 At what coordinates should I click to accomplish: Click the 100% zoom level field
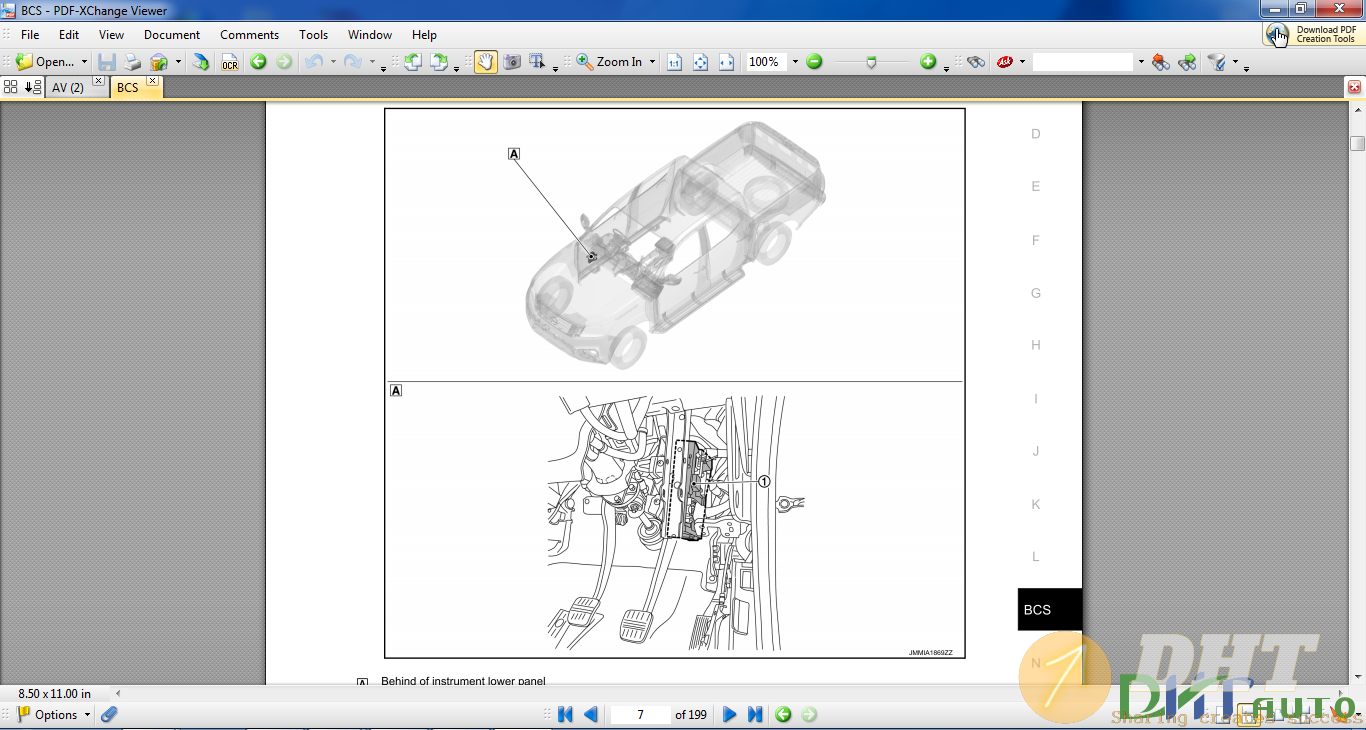click(766, 62)
